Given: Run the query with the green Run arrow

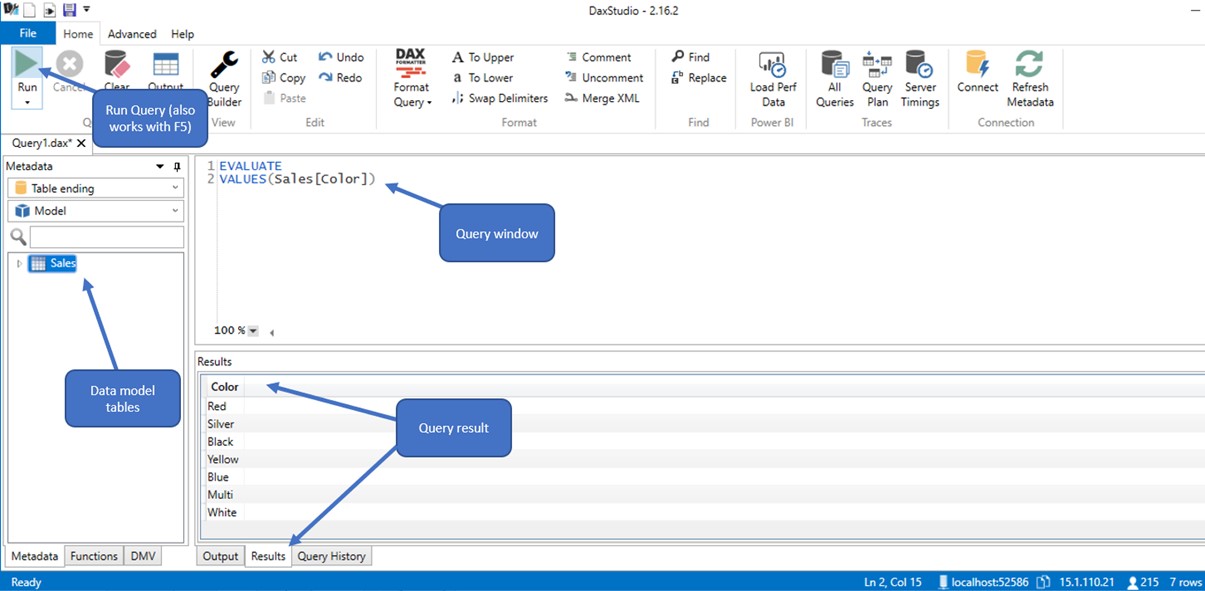Looking at the screenshot, I should 27,63.
